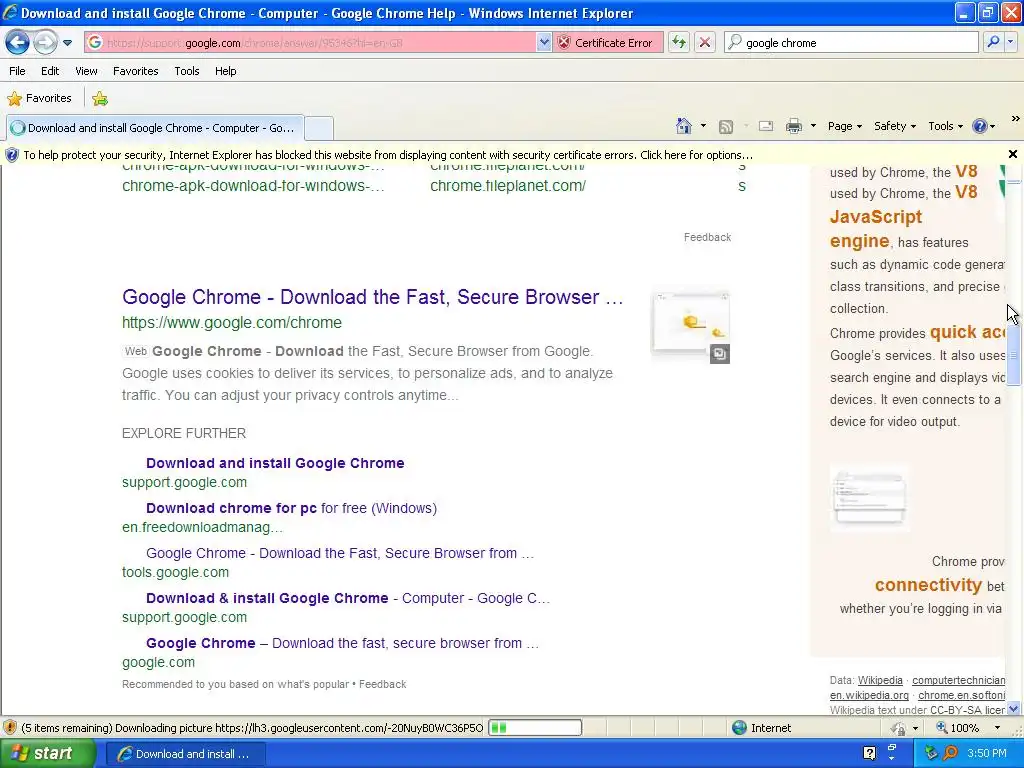Open Google Chrome – Download the fast link
The height and width of the screenshot is (768, 1024).
tap(342, 643)
